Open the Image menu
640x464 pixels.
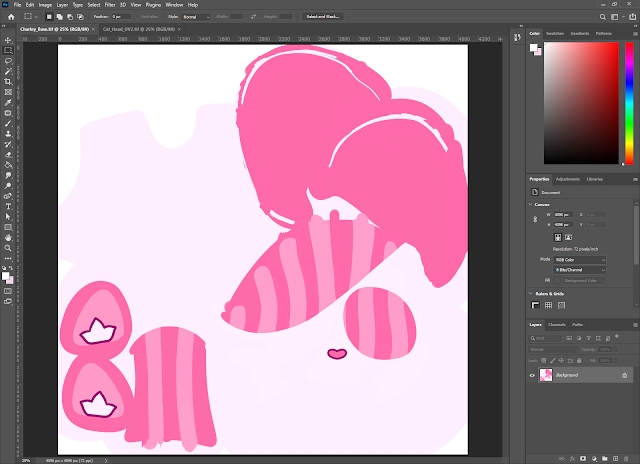(45, 5)
